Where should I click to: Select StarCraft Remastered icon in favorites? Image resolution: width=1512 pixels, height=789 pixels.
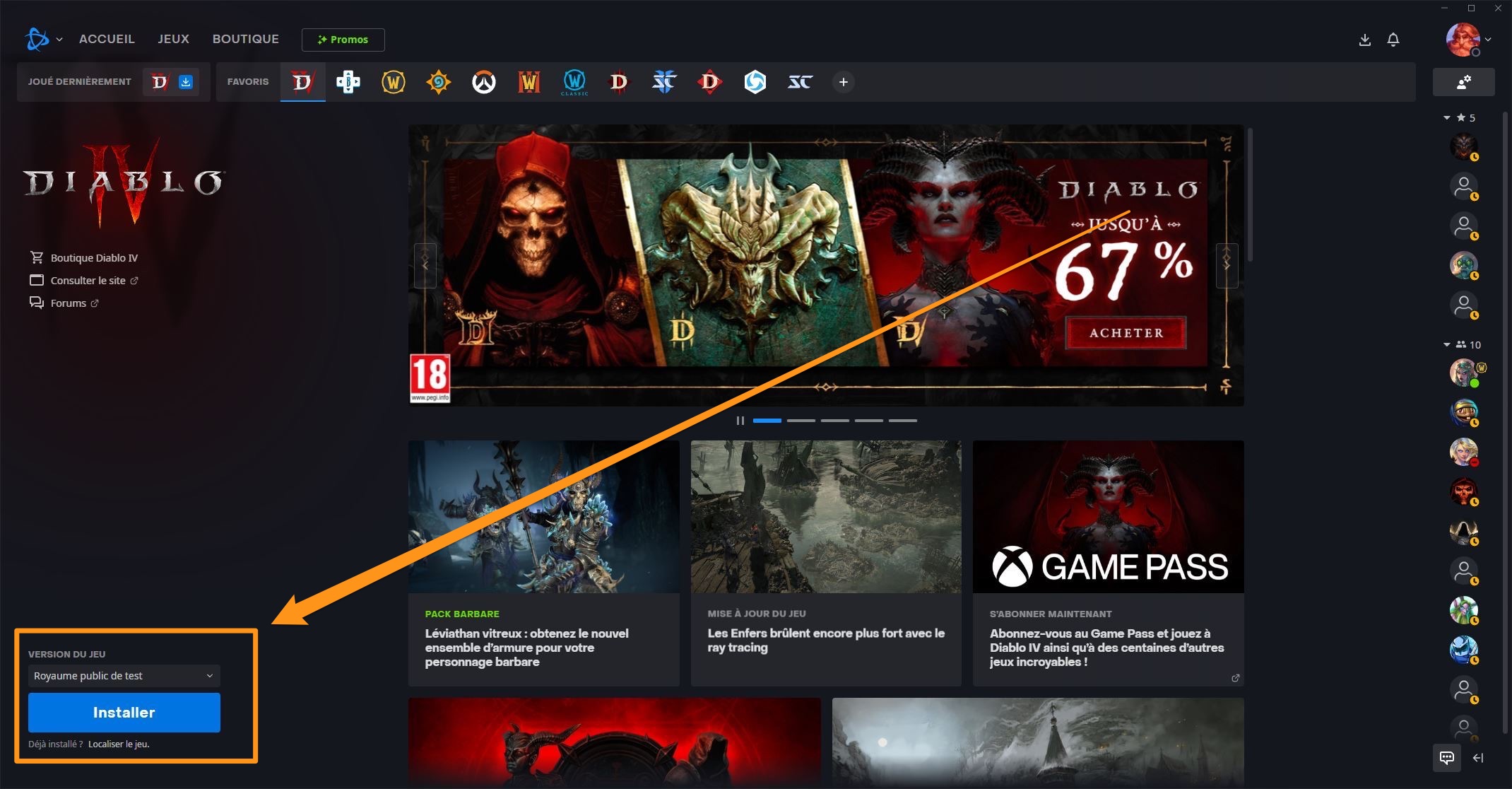click(801, 82)
